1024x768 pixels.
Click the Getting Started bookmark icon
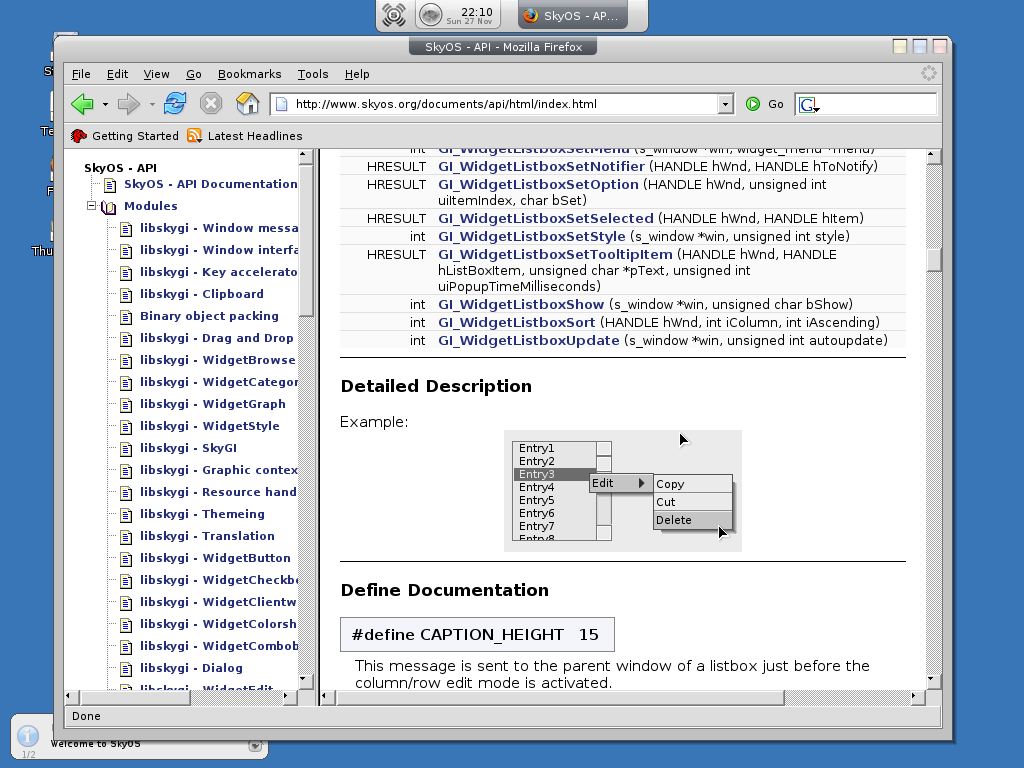tap(80, 136)
